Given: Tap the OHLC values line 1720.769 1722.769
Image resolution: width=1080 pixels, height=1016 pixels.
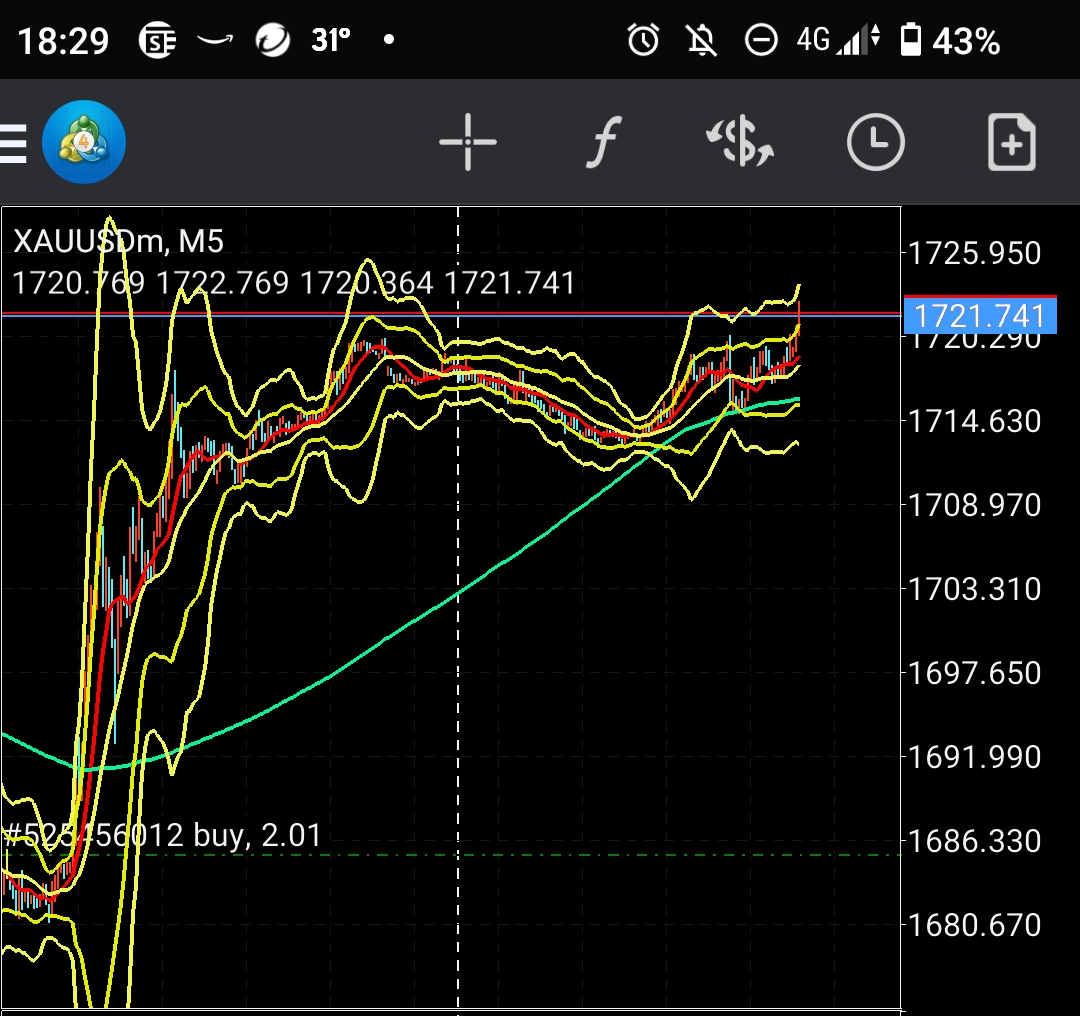Looking at the screenshot, I should (294, 283).
